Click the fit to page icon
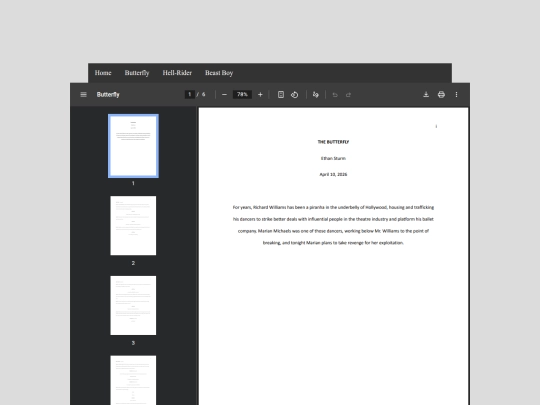The height and width of the screenshot is (405, 540). coord(281,94)
